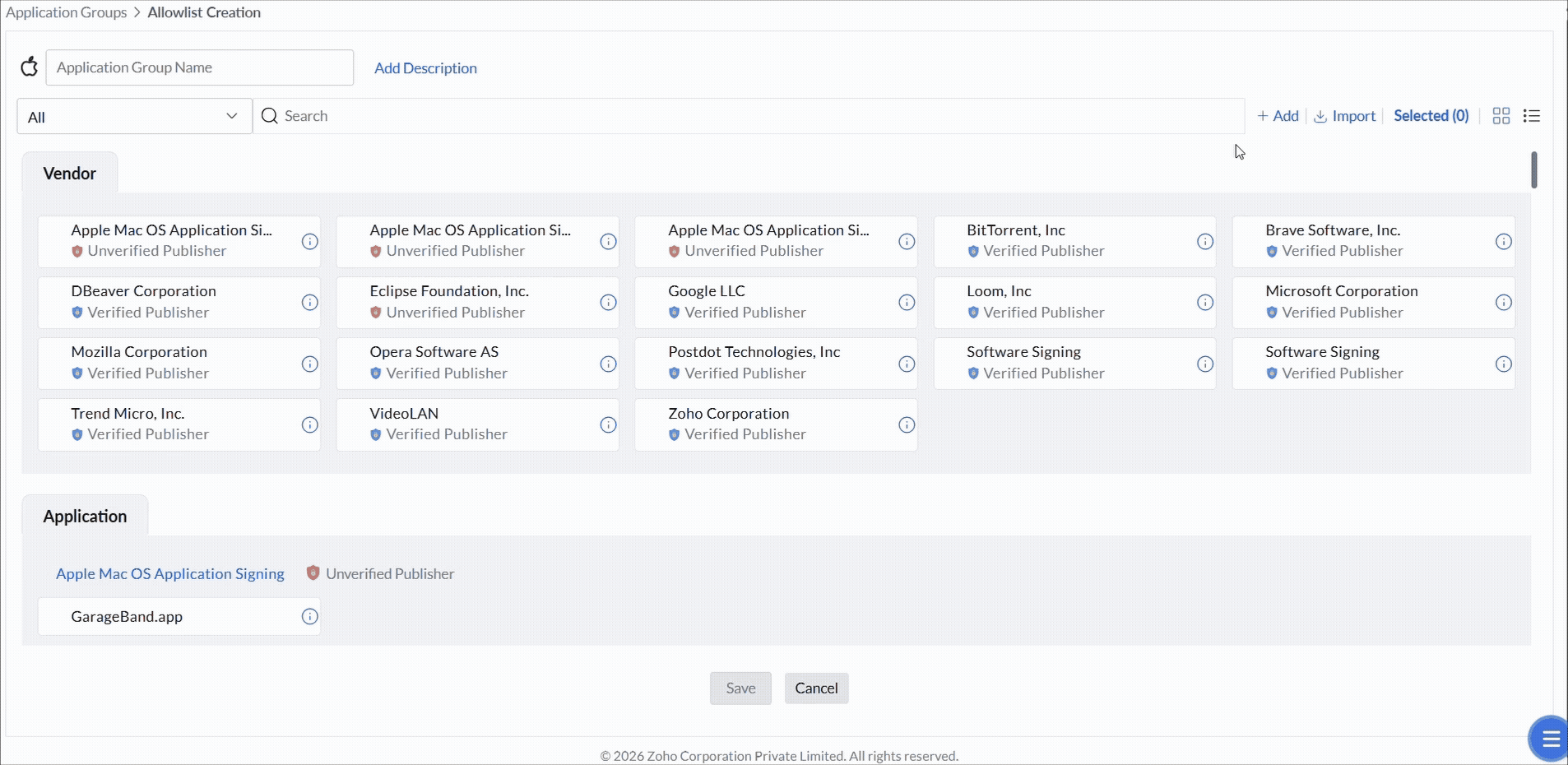Click the Add button
This screenshot has height=765, width=1568.
pyautogui.click(x=1278, y=116)
